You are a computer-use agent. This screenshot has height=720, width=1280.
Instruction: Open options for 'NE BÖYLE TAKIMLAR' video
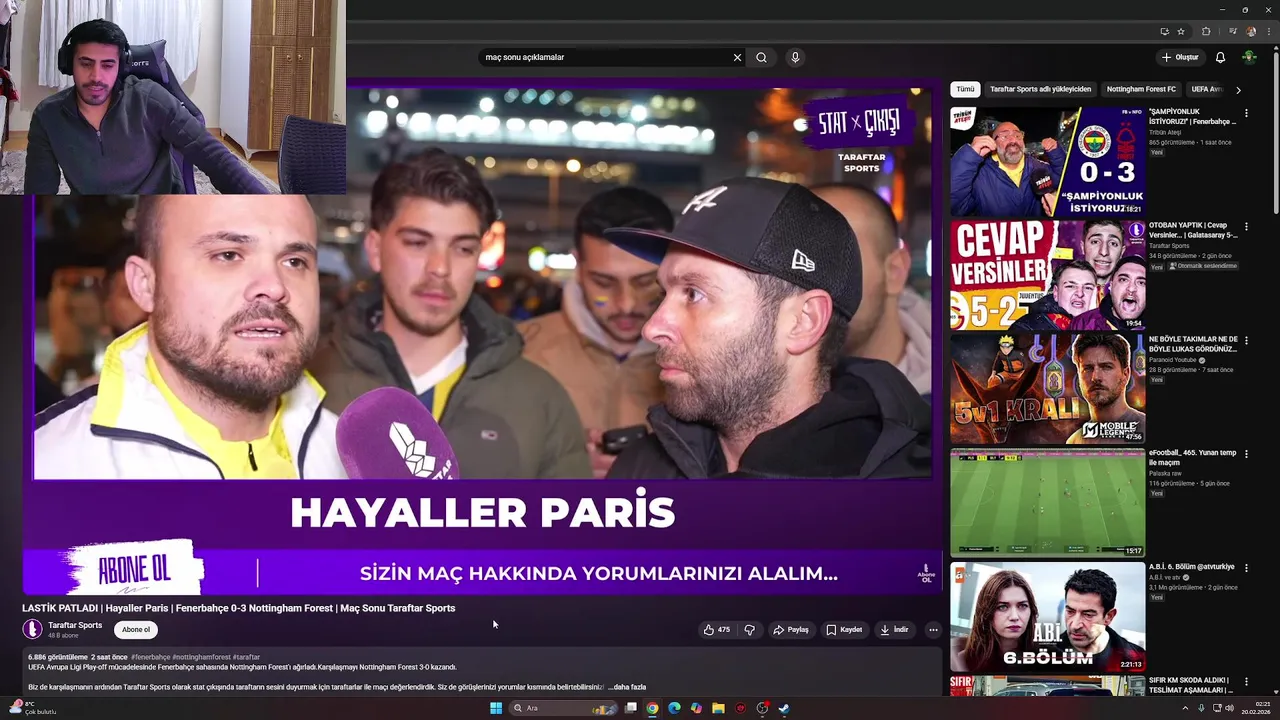[x=1246, y=341]
